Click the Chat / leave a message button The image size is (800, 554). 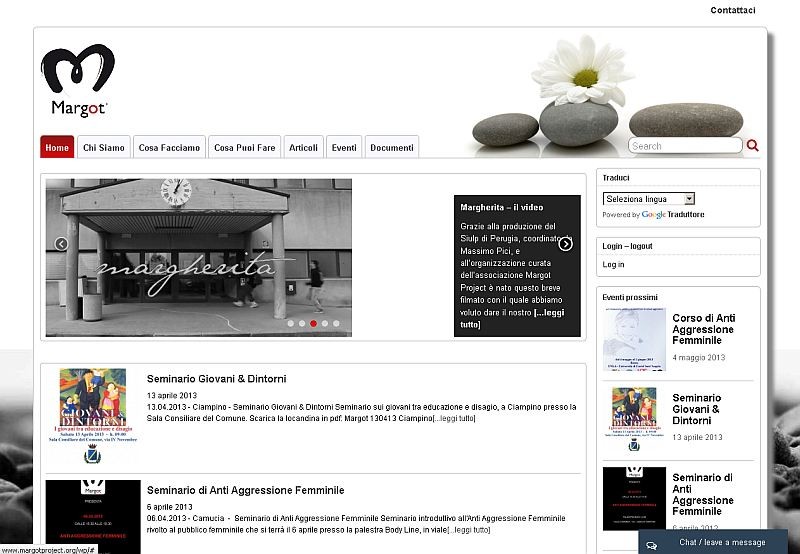[x=722, y=543]
